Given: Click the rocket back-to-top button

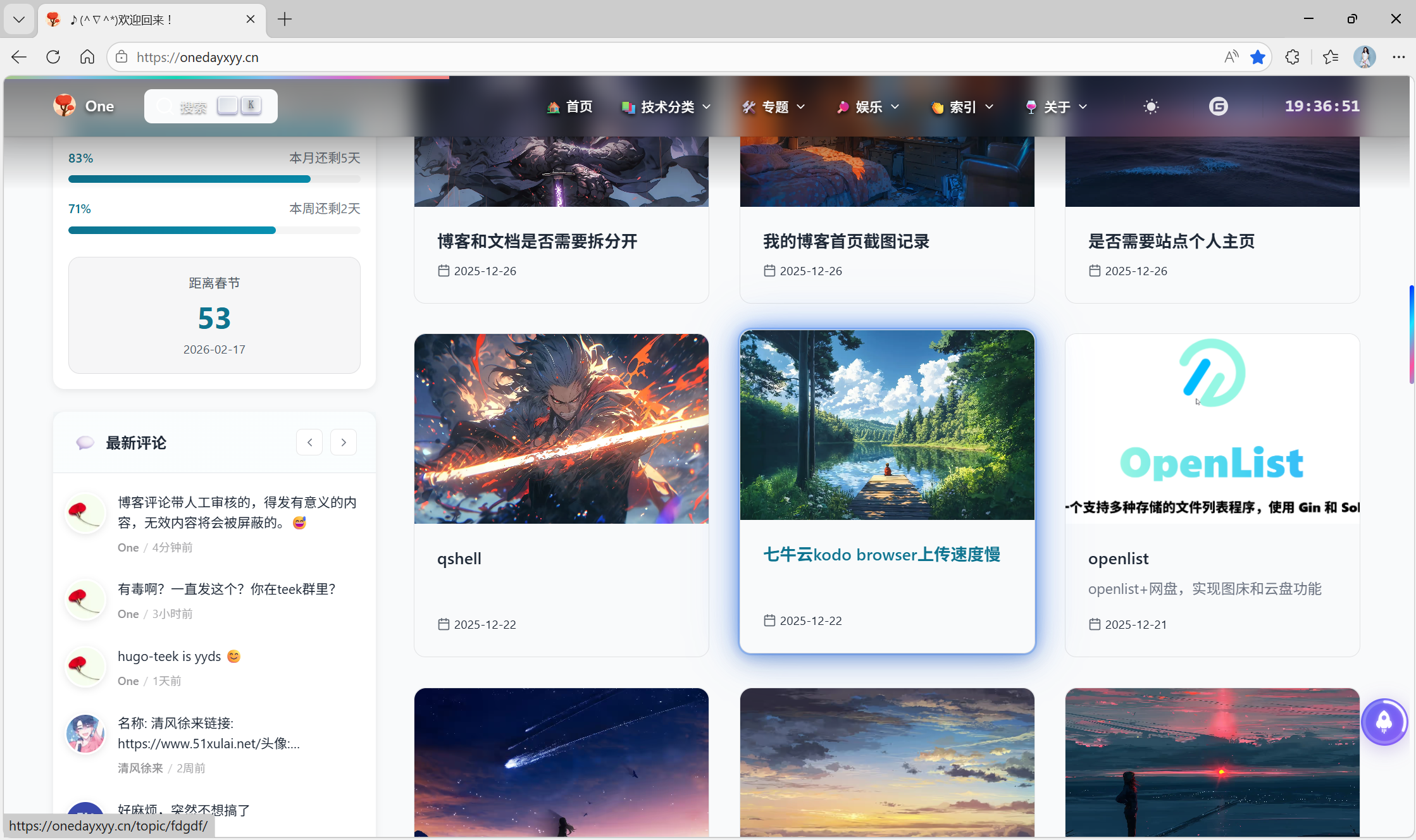Looking at the screenshot, I should [x=1384, y=722].
